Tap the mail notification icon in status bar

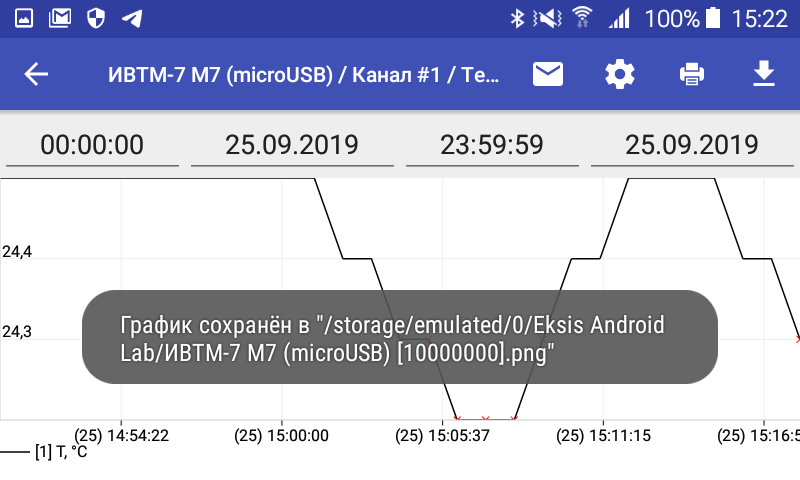60,18
